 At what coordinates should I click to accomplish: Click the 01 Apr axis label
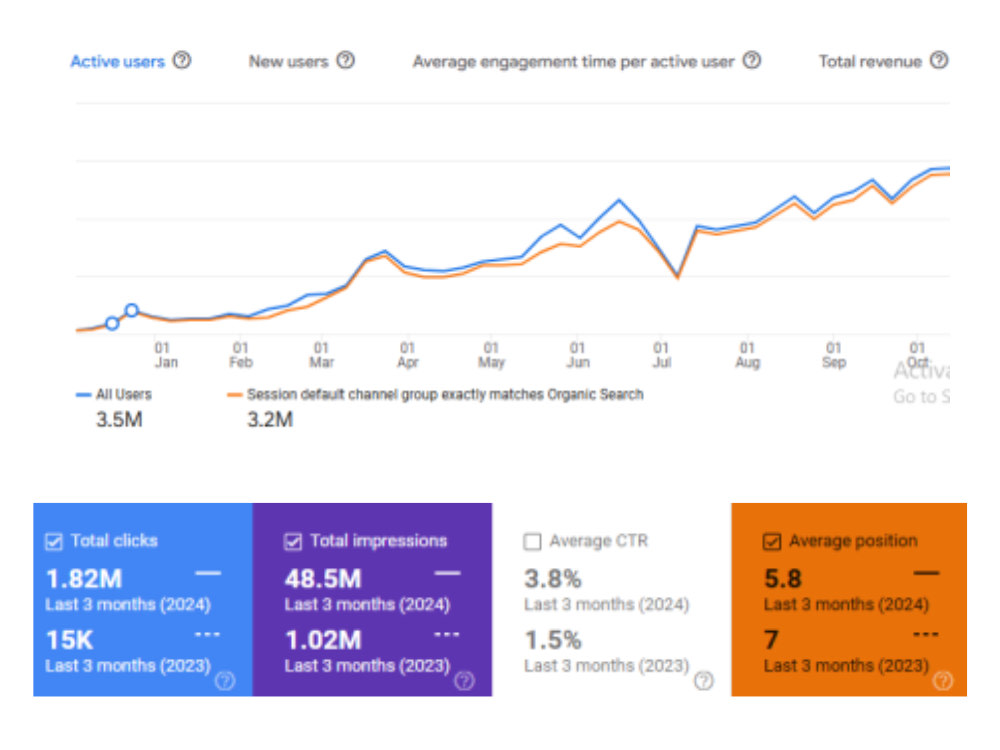pos(408,355)
